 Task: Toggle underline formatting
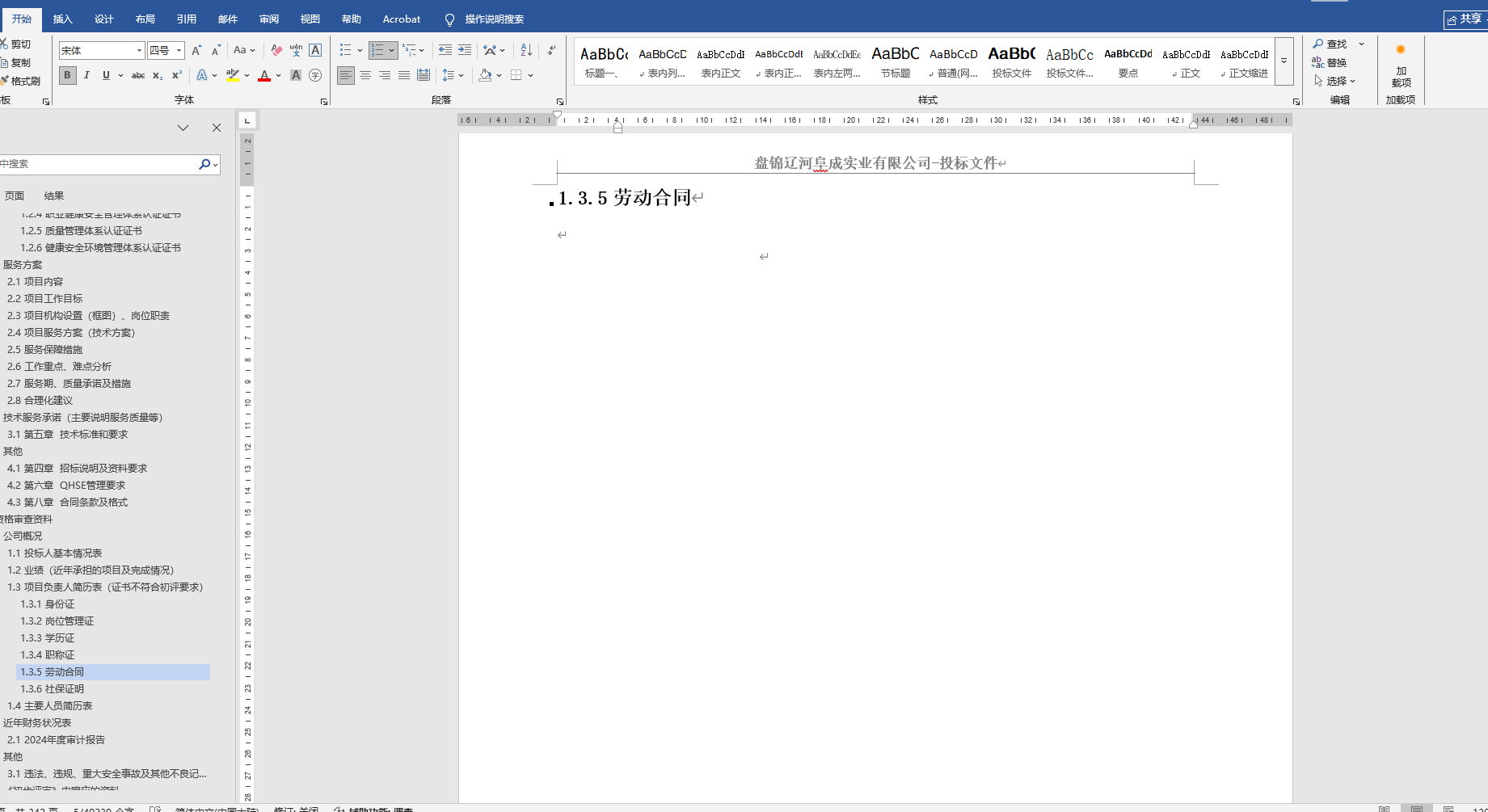[106, 75]
